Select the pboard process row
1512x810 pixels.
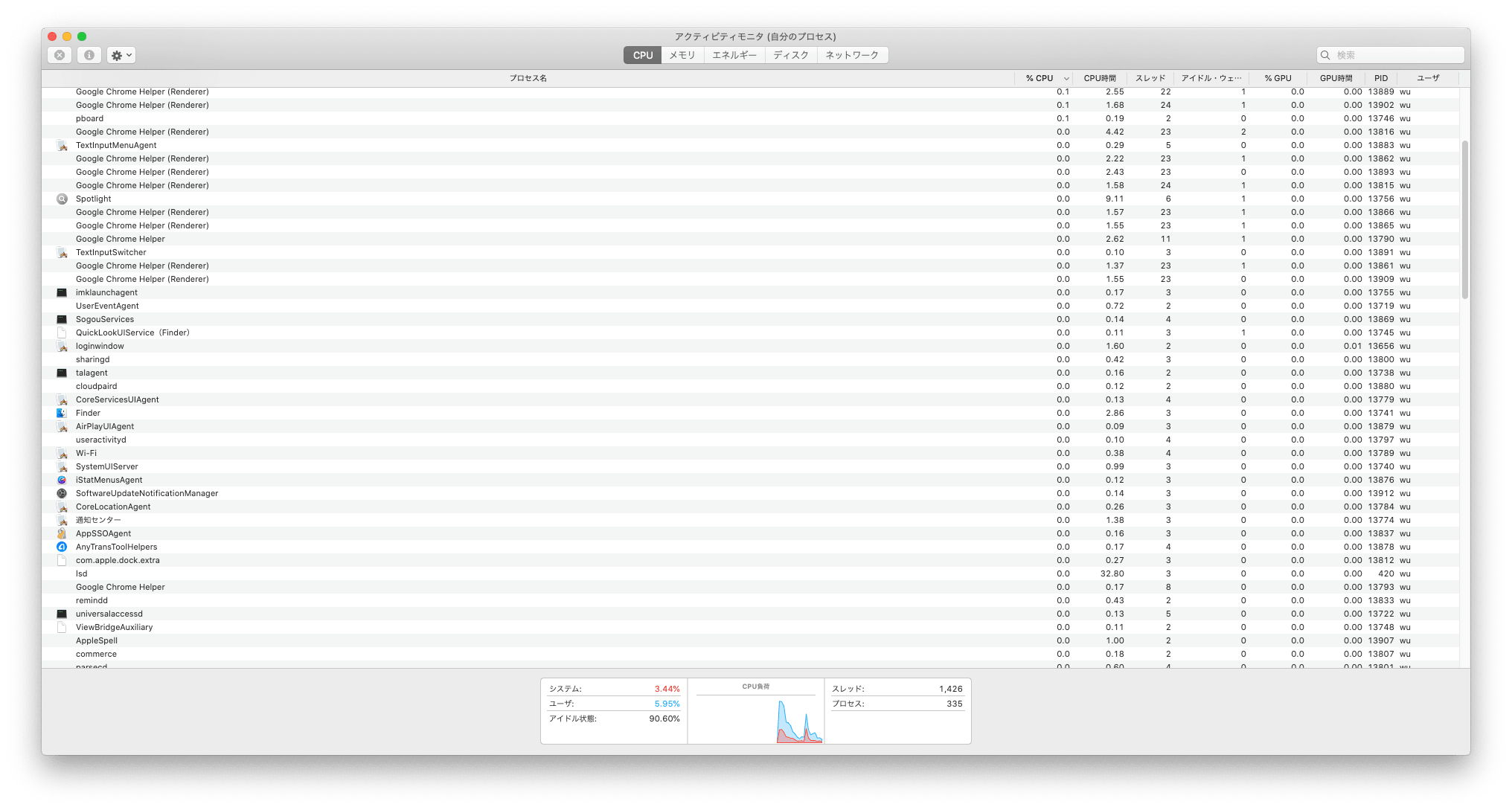click(751, 118)
